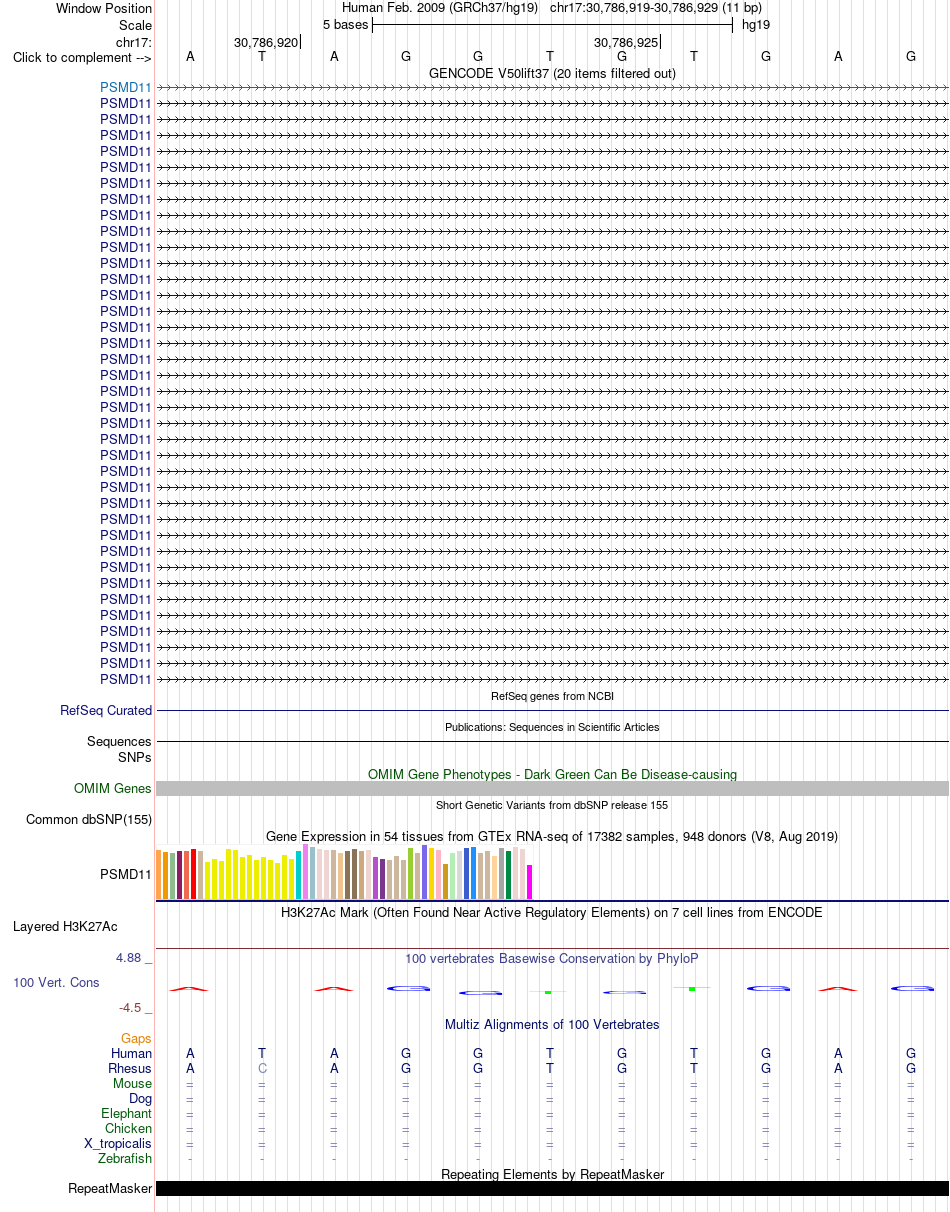Click the chr17: ruler label

point(134,42)
